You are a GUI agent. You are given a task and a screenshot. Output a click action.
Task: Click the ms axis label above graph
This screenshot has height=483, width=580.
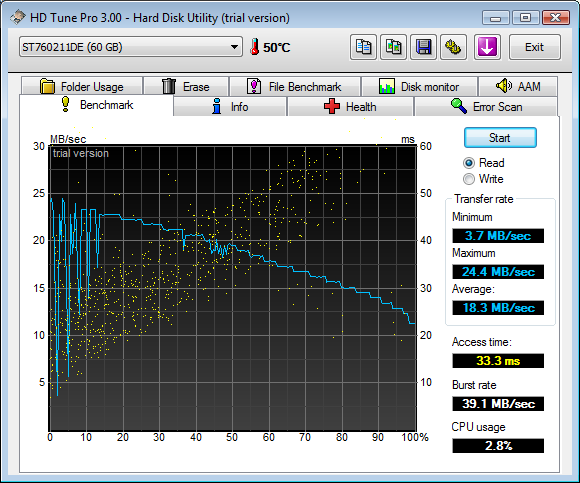tap(408, 139)
